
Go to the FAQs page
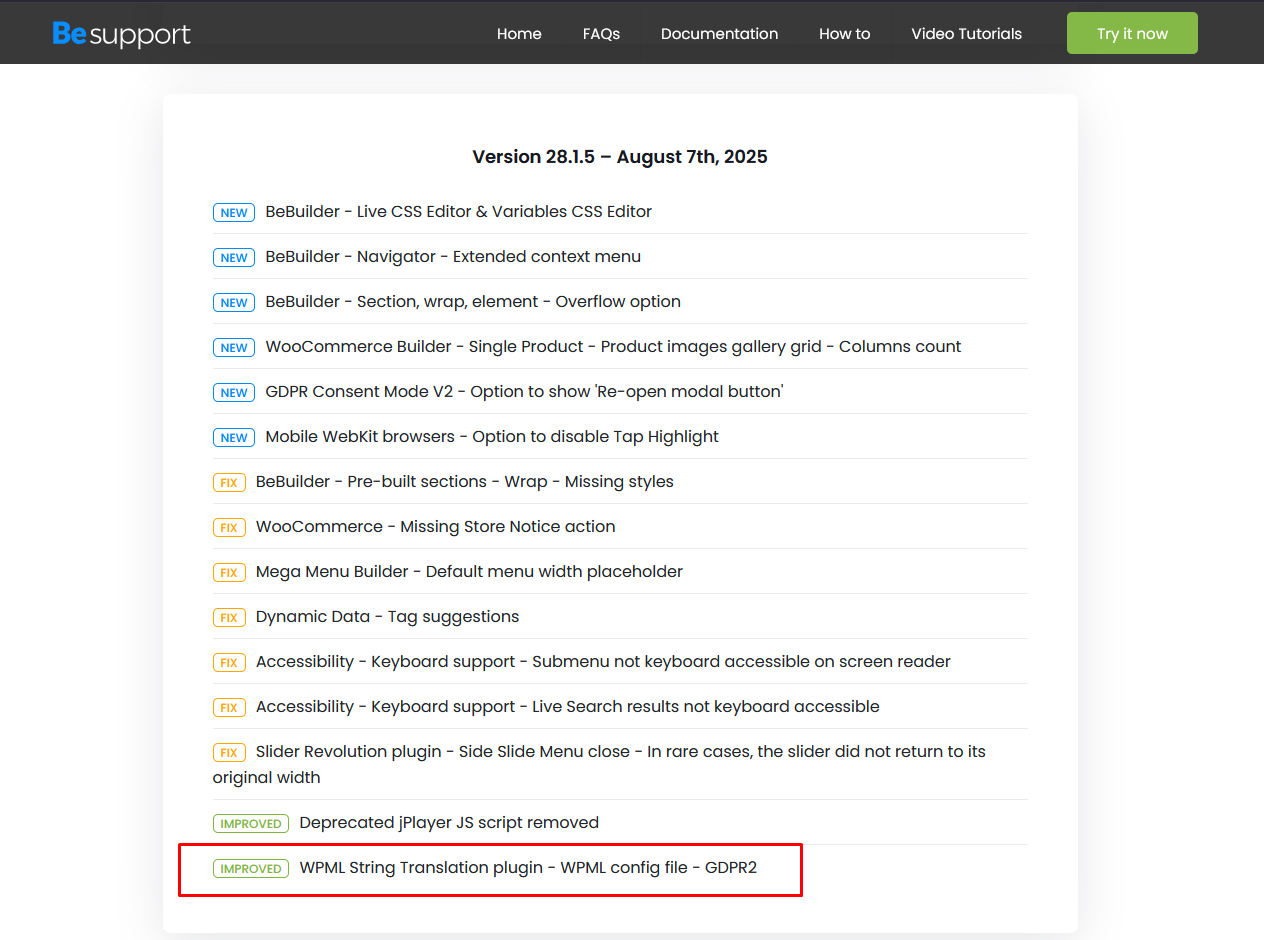click(x=601, y=34)
